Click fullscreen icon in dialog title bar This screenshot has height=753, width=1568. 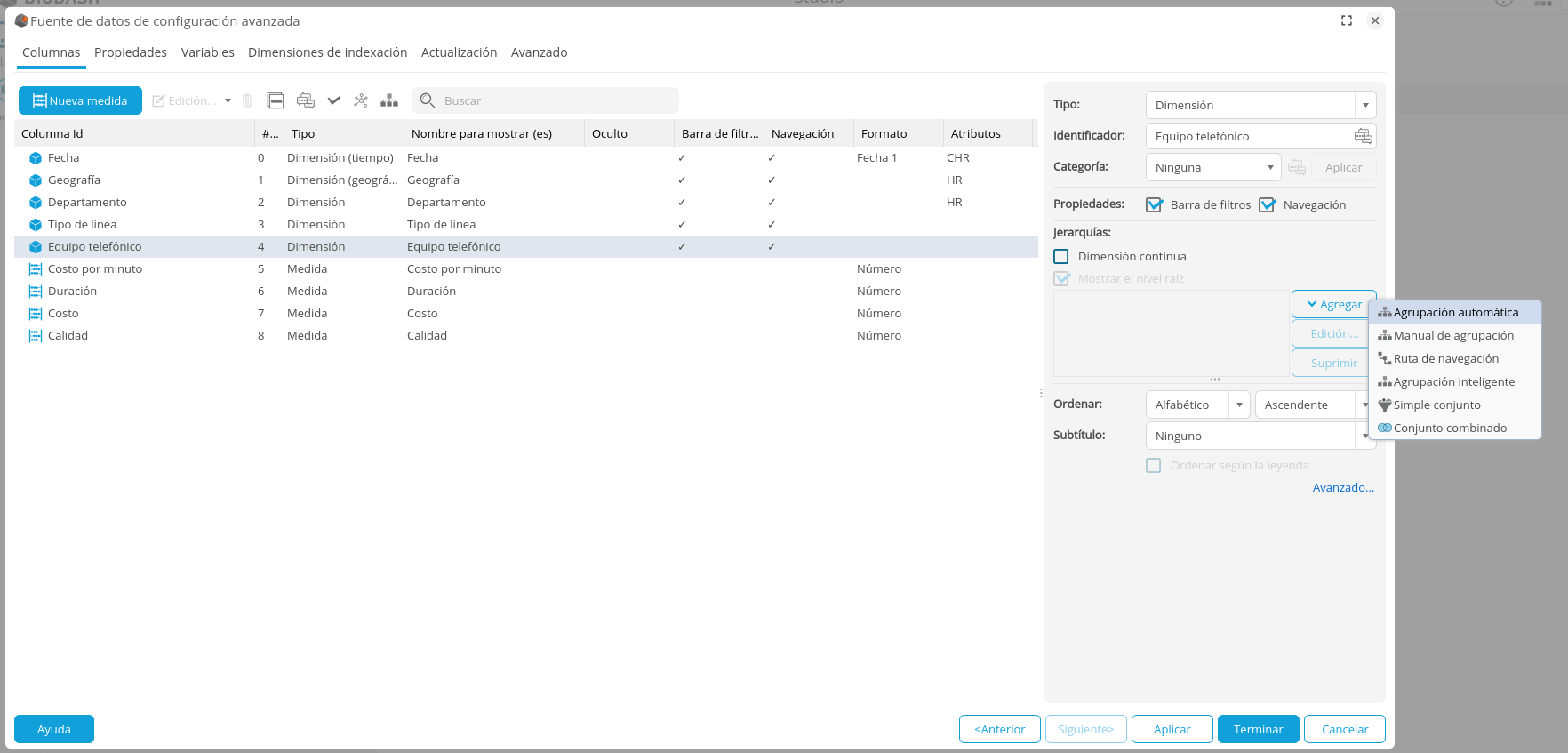(1347, 20)
